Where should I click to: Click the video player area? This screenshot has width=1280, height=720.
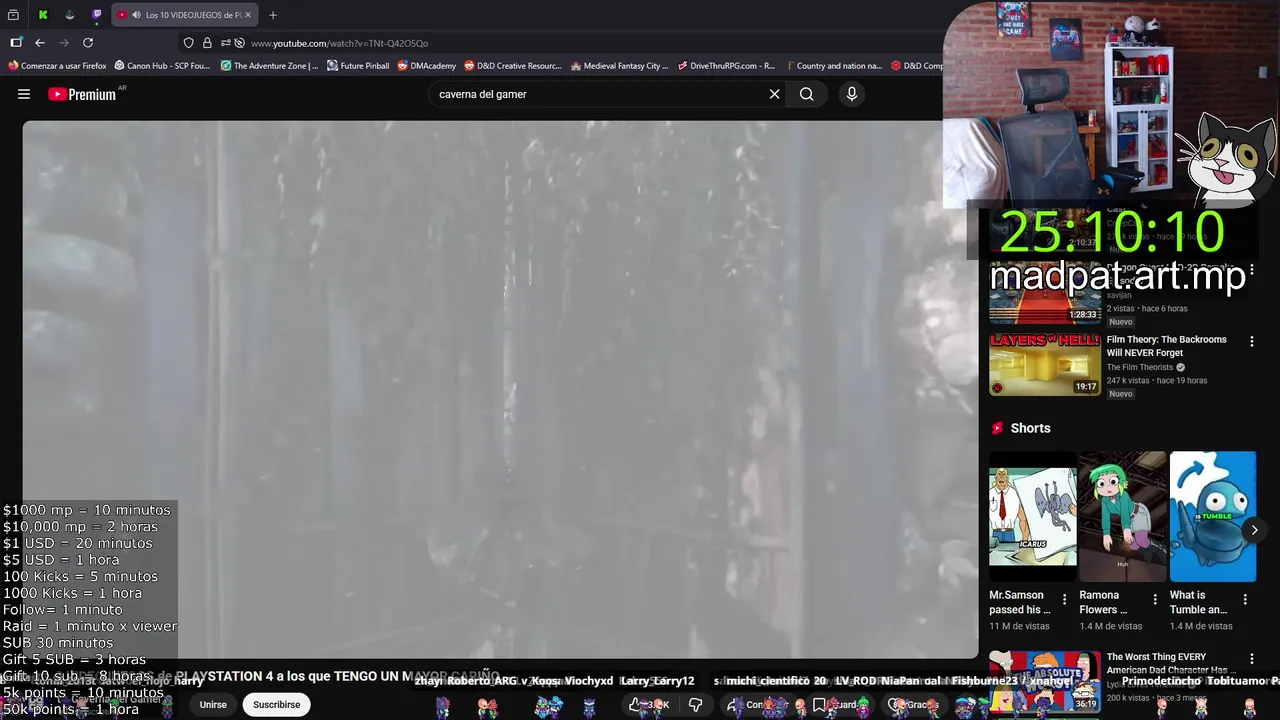point(500,389)
